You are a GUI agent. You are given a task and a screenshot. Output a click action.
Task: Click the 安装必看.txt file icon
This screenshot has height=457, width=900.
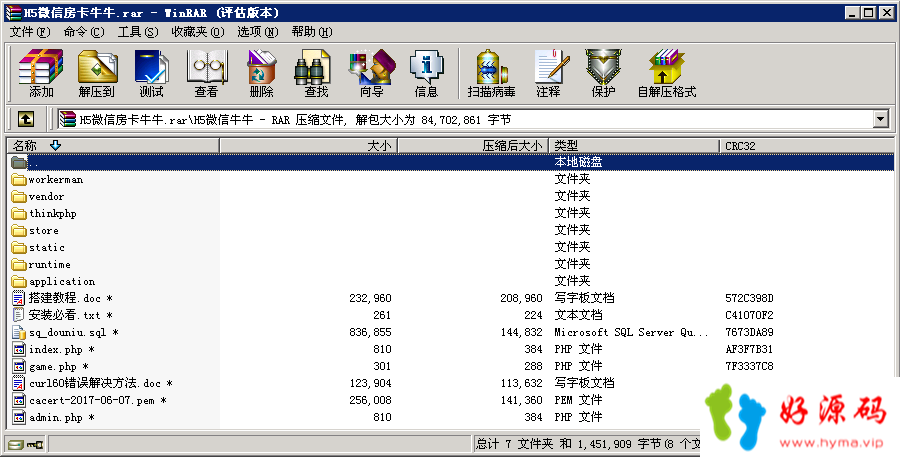tap(20, 315)
